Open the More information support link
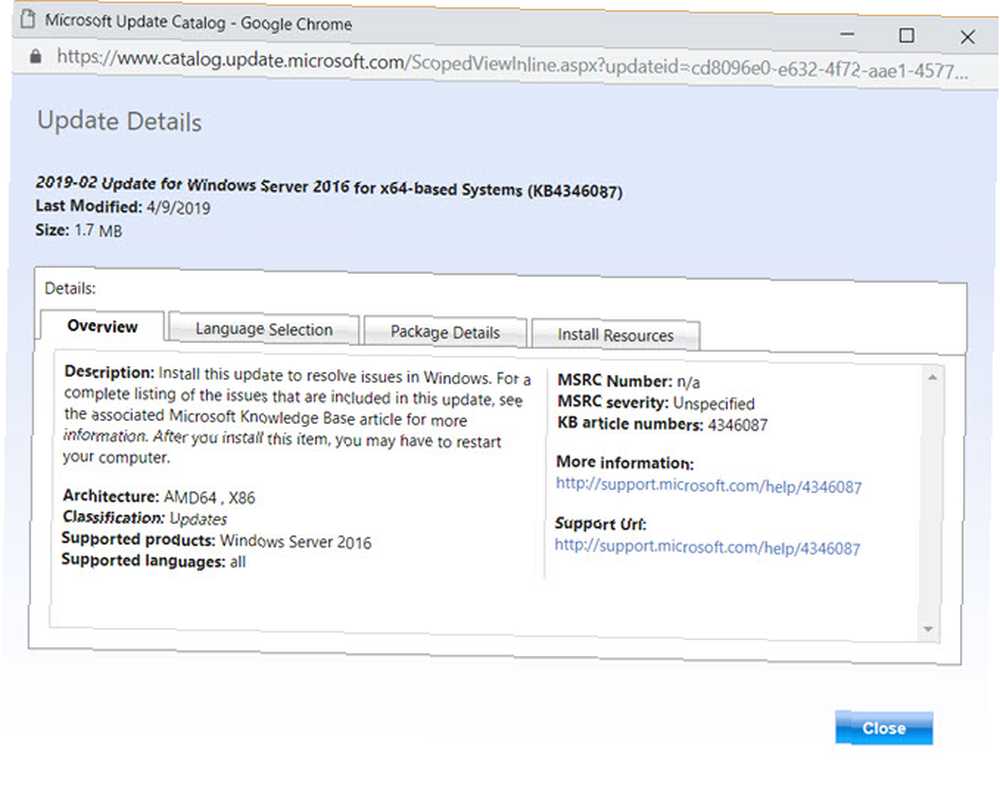 click(x=709, y=485)
